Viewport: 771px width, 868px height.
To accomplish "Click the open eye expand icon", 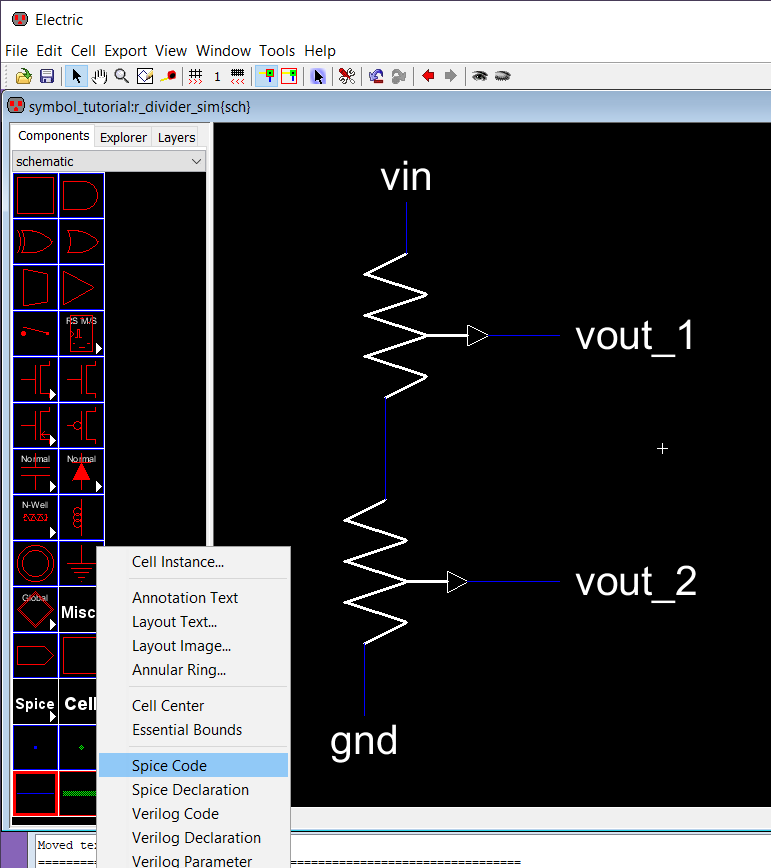I will (x=479, y=76).
